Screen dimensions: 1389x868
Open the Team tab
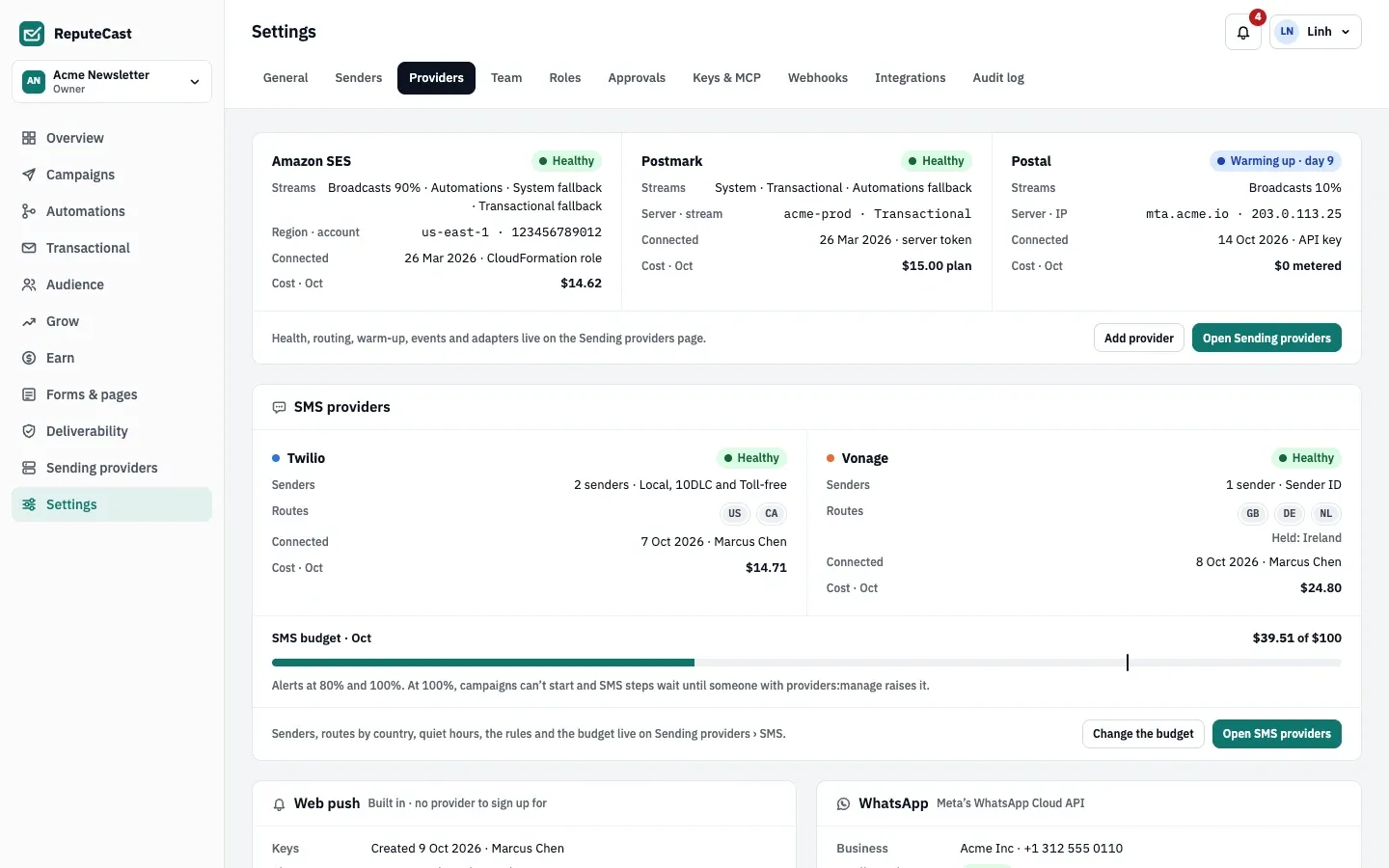click(x=506, y=78)
